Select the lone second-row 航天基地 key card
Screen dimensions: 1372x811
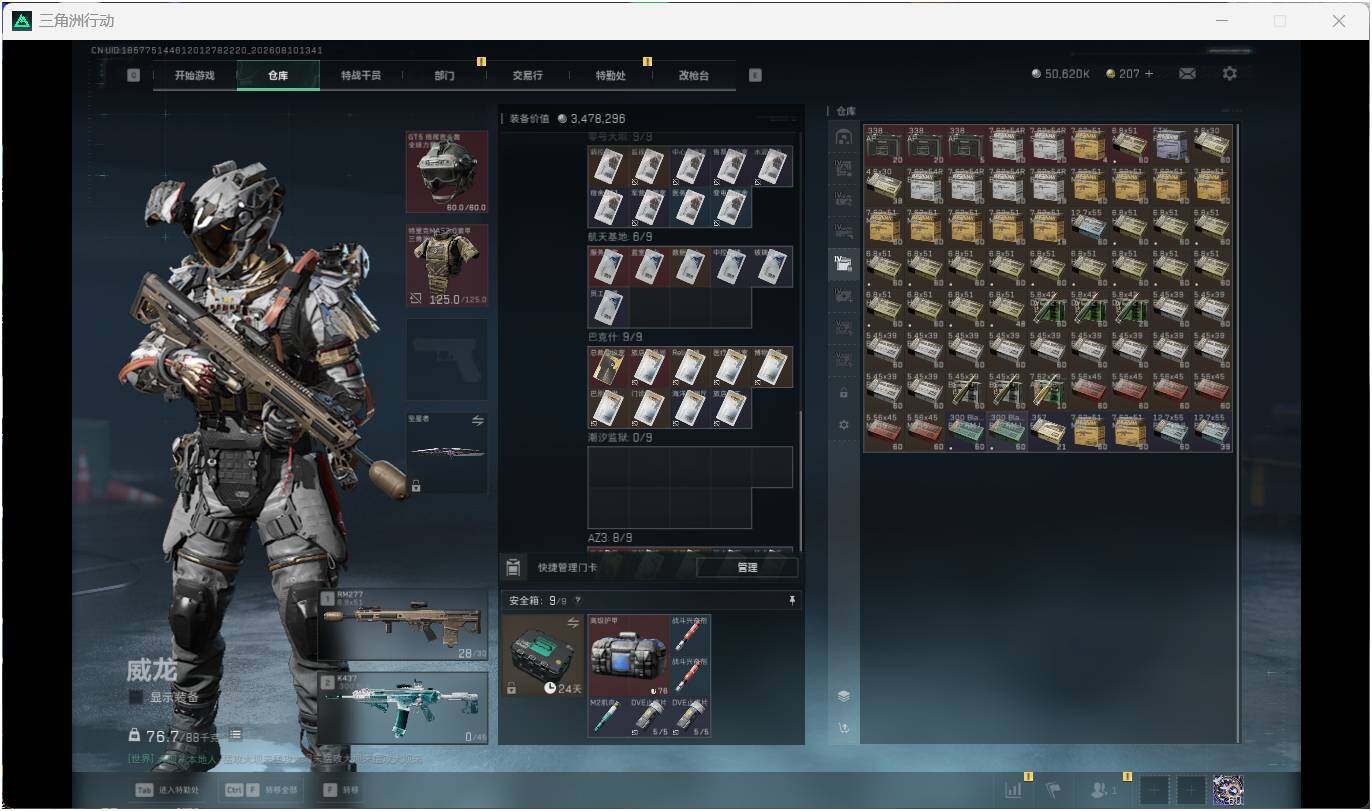point(608,308)
